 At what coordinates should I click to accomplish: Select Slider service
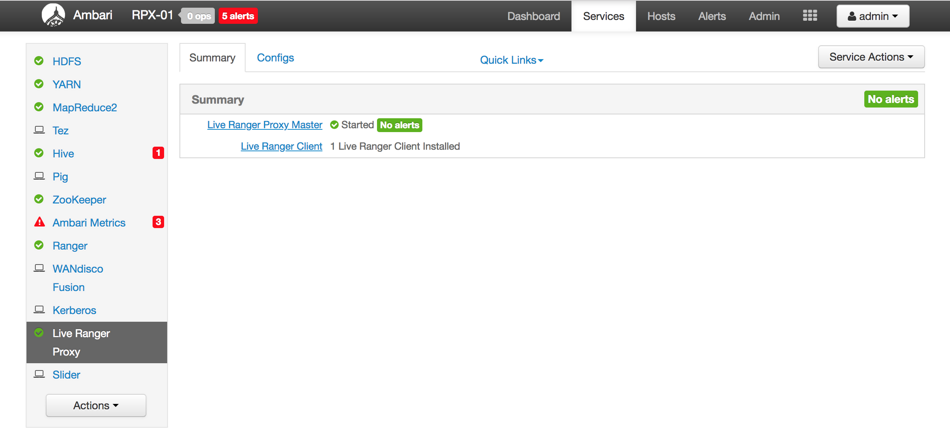(66, 375)
